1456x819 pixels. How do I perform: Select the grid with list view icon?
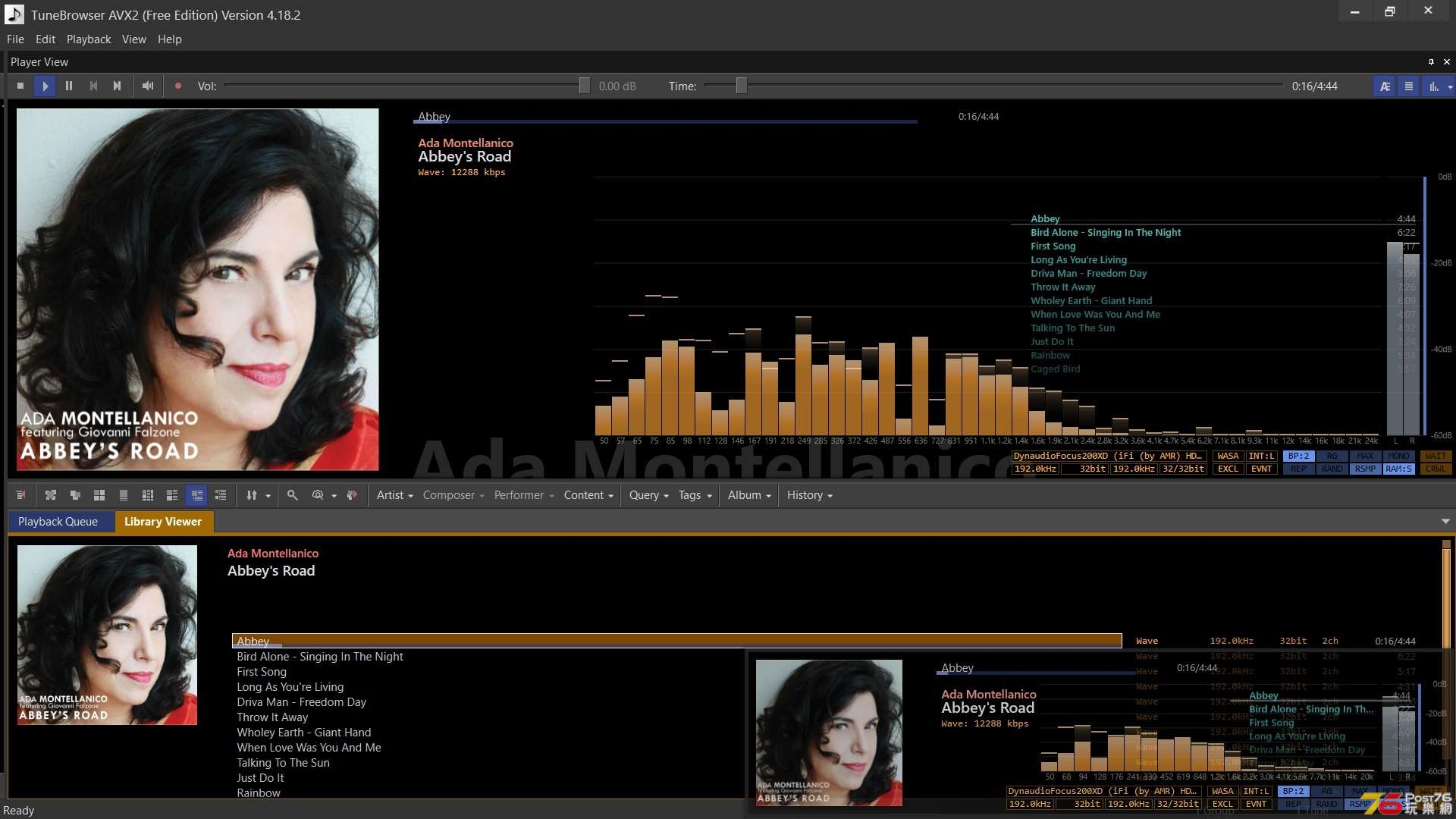(x=148, y=495)
